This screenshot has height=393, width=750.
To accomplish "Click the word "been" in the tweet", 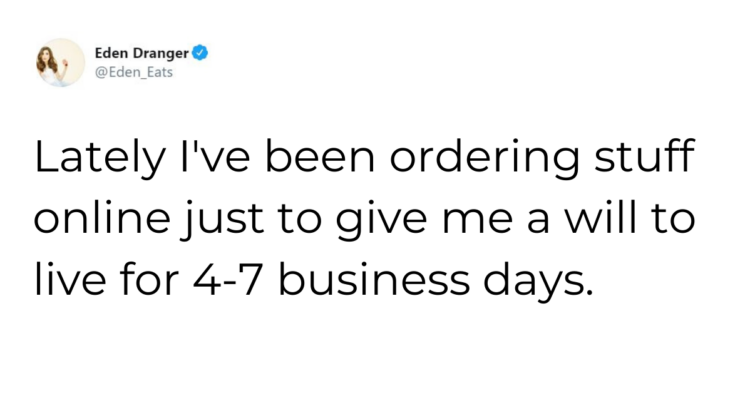I will point(320,156).
